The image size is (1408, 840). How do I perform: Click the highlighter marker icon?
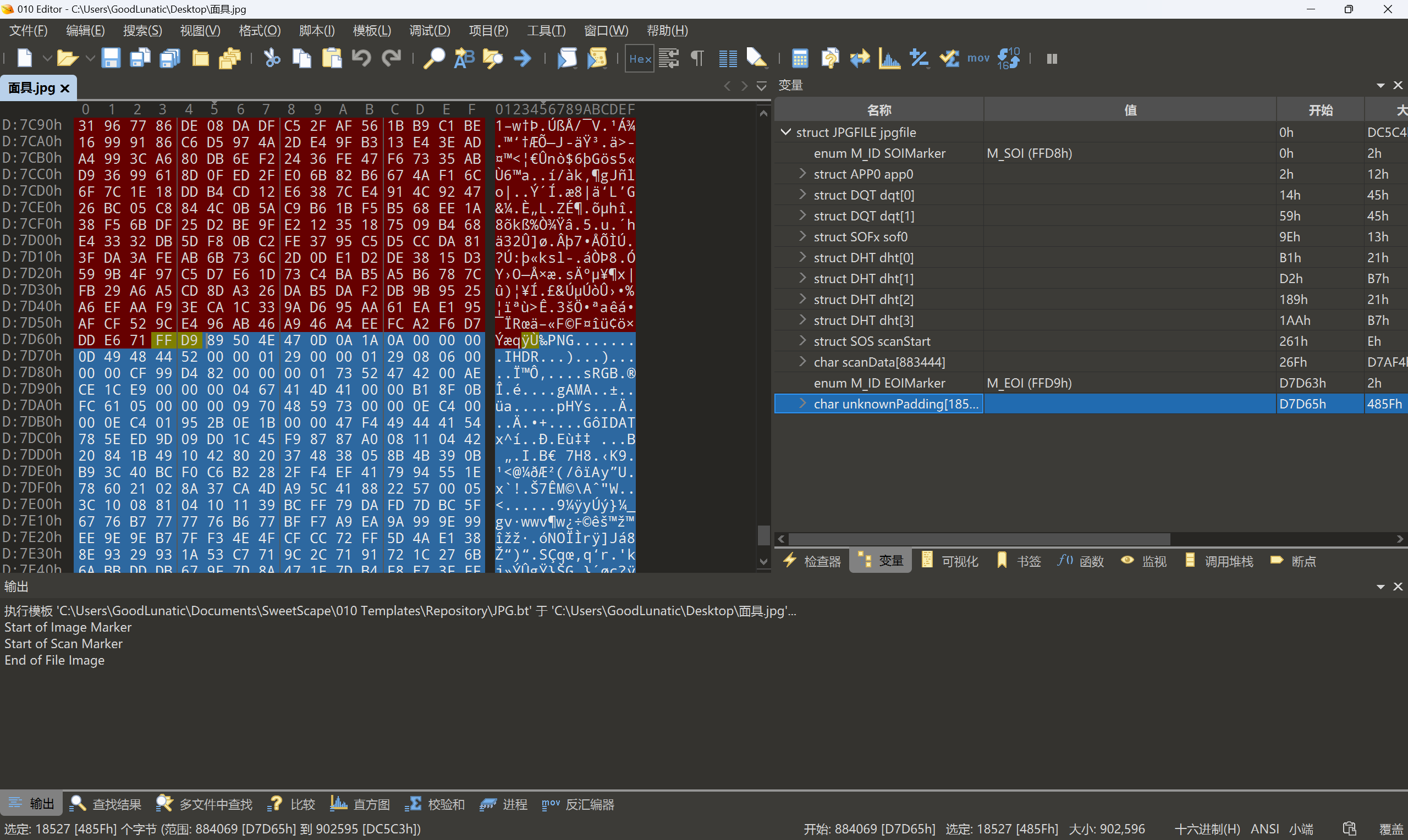(757, 58)
